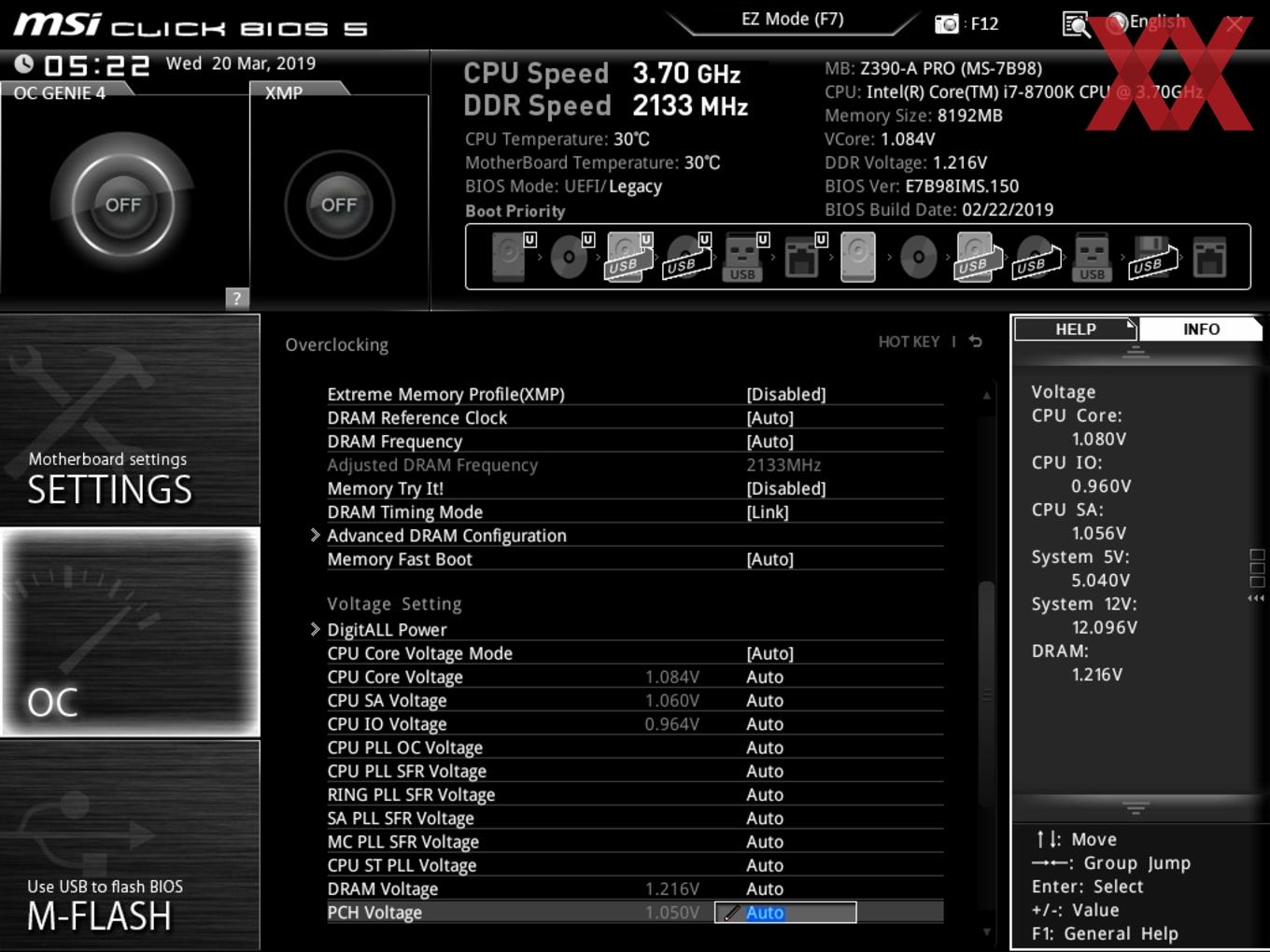Click CPU IO Voltage Auto value field
Screen dimensions: 1270x952
pos(765,723)
